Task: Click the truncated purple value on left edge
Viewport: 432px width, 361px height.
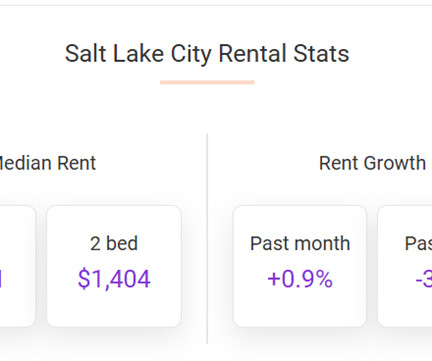Action: [x=1, y=279]
